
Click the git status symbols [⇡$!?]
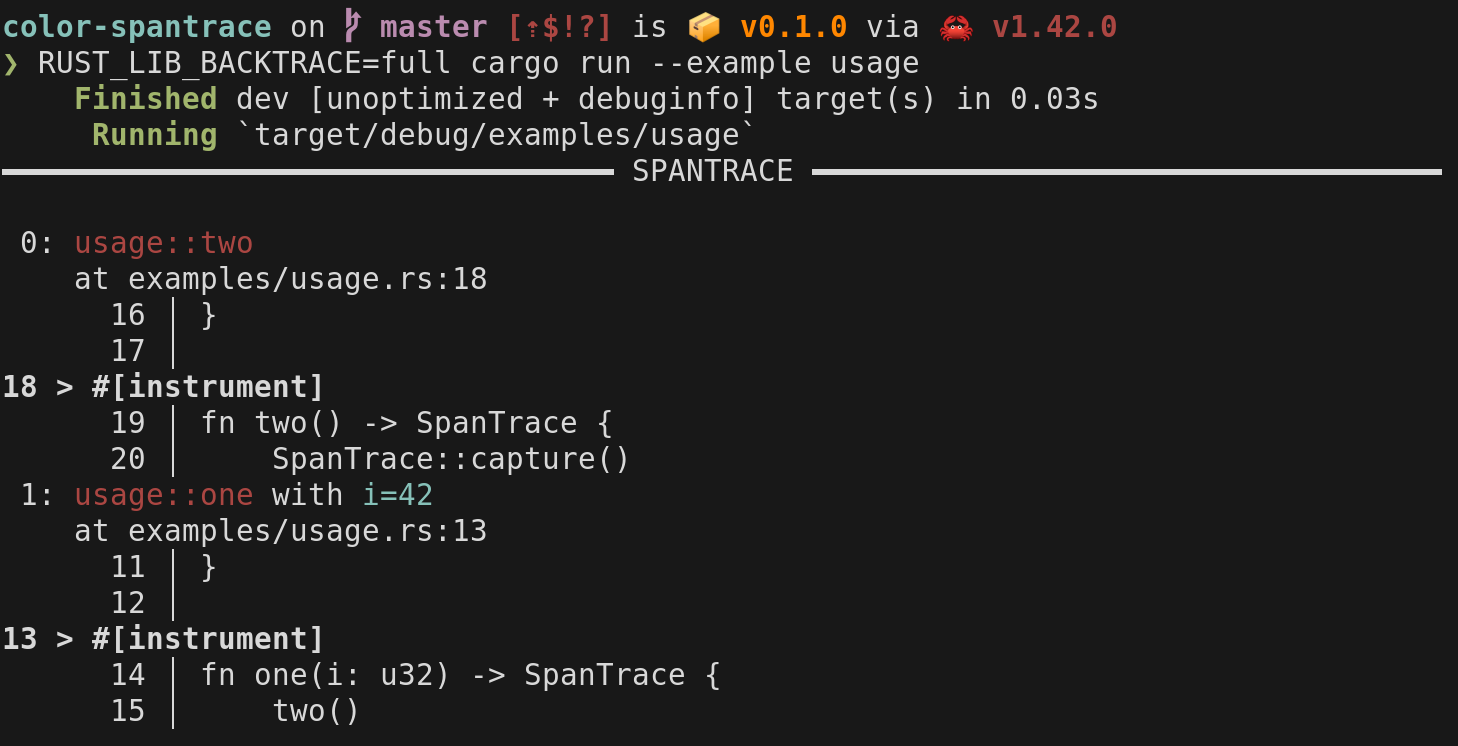[x=560, y=27]
